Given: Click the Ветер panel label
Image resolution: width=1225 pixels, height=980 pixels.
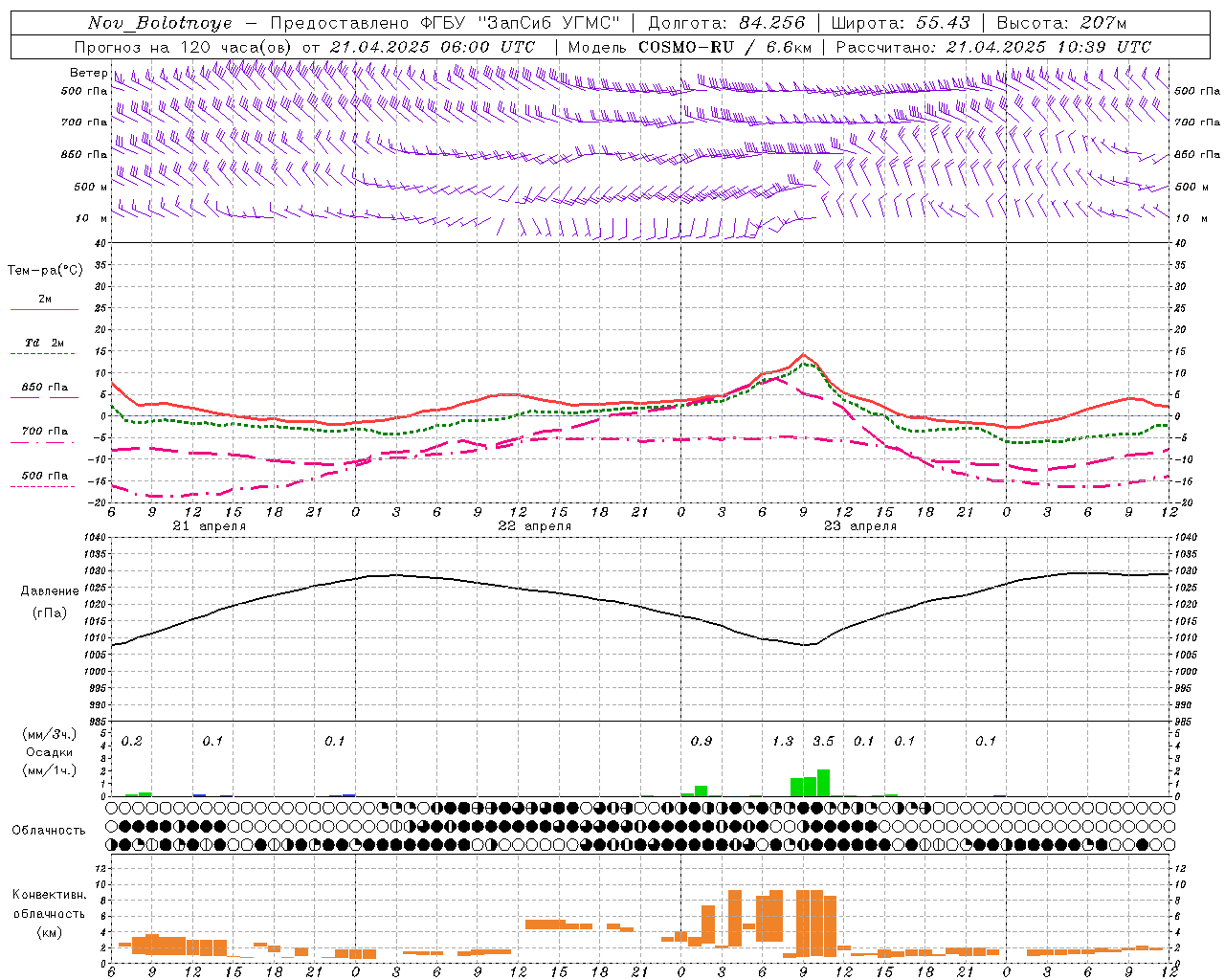Looking at the screenshot, I should click(88, 73).
